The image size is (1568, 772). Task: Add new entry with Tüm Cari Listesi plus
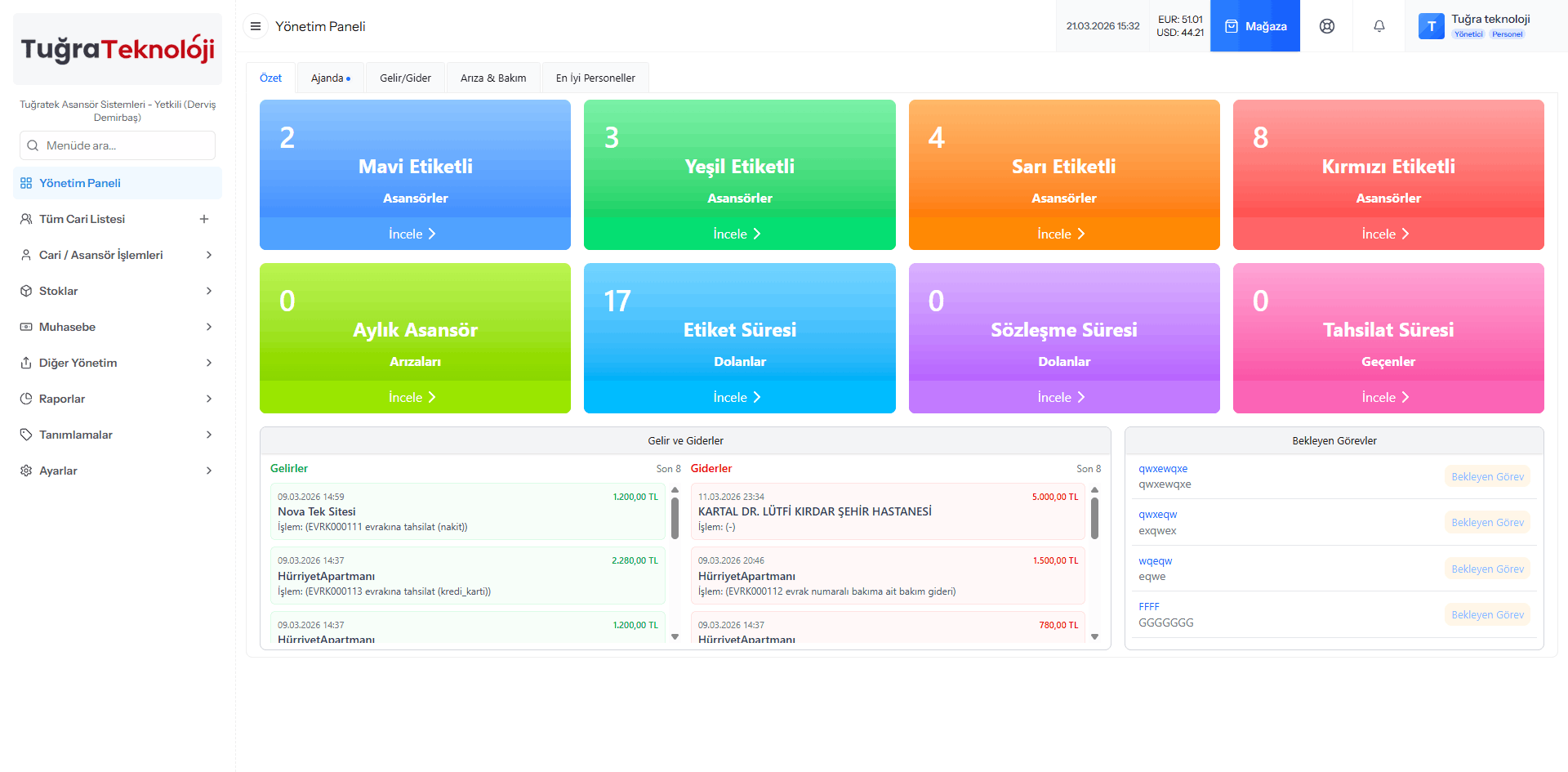tap(204, 219)
